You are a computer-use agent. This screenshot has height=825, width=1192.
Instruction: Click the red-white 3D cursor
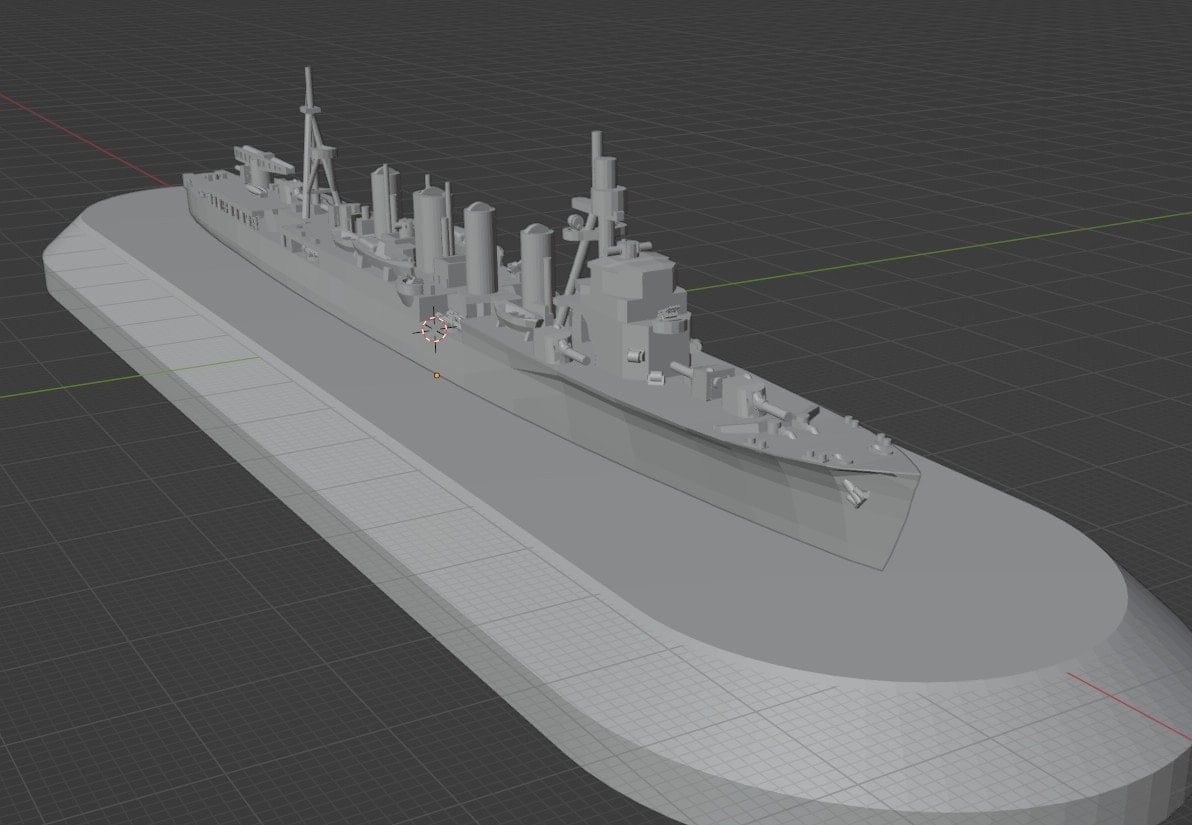click(434, 330)
